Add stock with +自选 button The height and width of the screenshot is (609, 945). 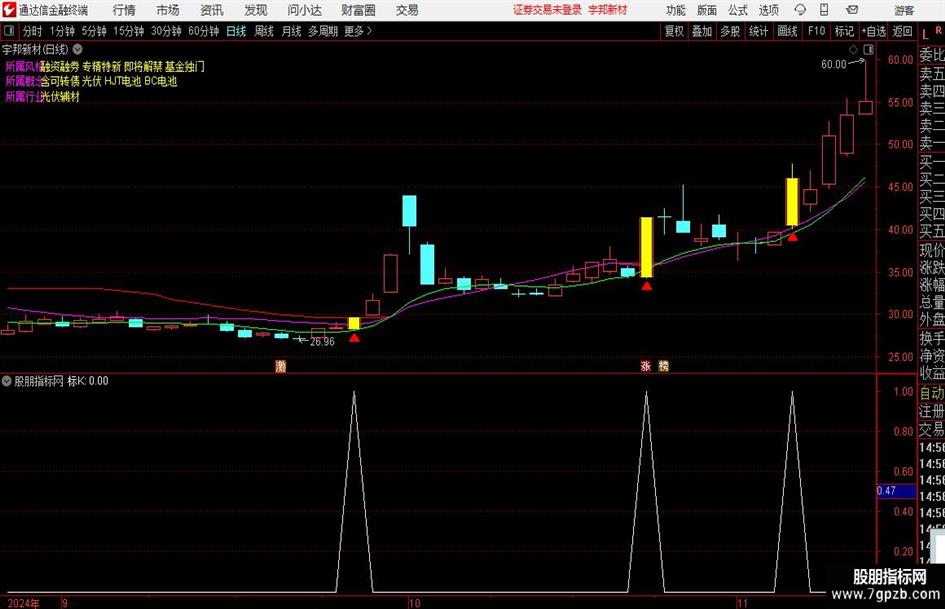873,31
